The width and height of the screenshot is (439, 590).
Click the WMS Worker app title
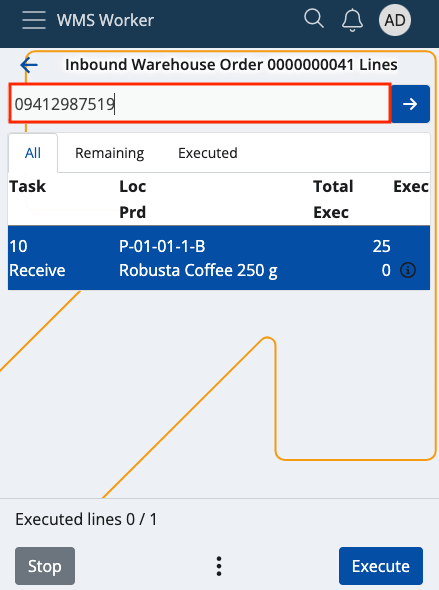[105, 20]
